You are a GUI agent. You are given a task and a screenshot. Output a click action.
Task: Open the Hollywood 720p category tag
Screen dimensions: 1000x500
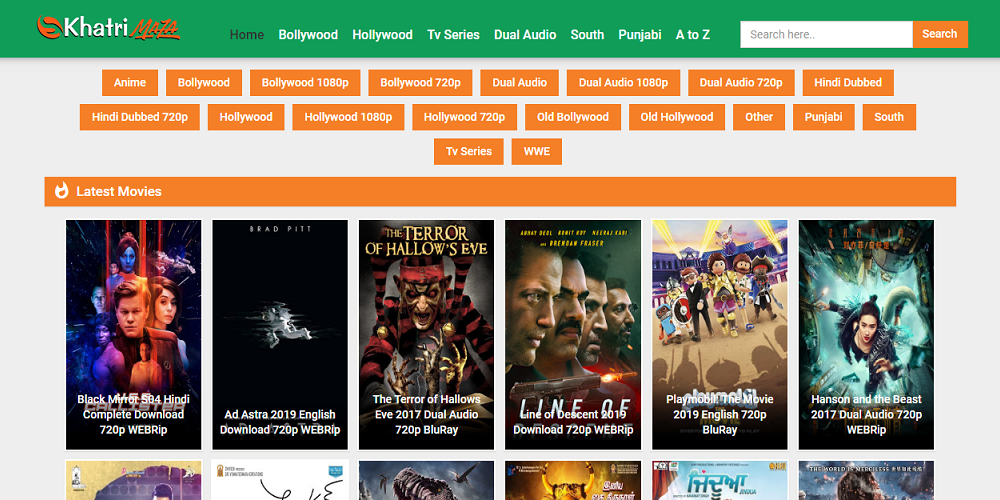click(464, 117)
